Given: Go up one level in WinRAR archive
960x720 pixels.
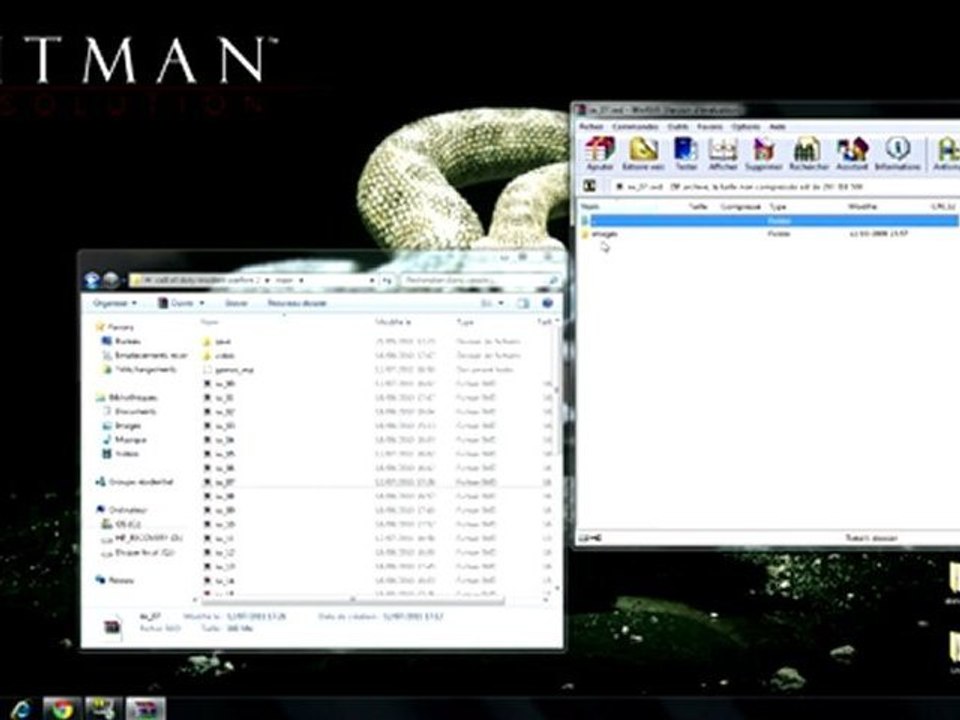Looking at the screenshot, I should pyautogui.click(x=590, y=186).
